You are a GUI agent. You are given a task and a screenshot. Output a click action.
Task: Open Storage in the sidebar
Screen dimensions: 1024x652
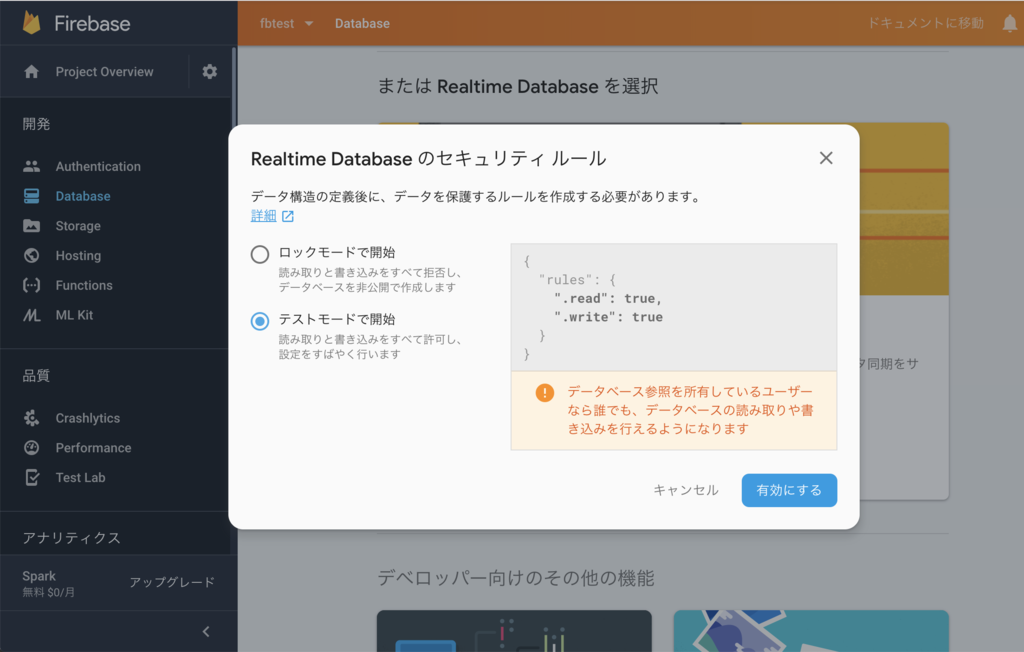coord(78,226)
